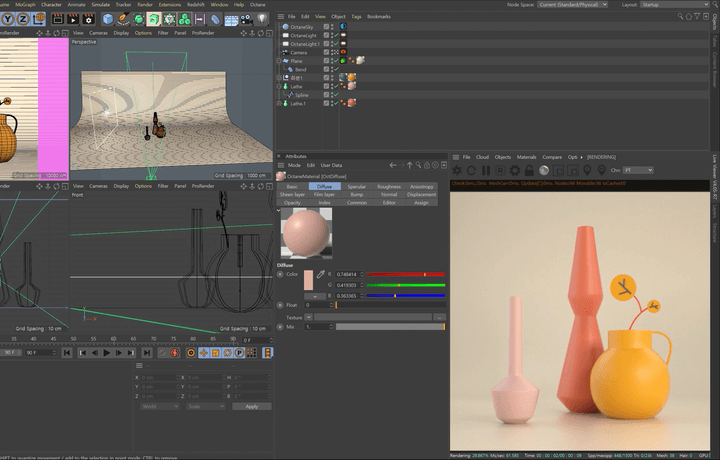Toggle enable checkmark on Bend deformer

336,69
